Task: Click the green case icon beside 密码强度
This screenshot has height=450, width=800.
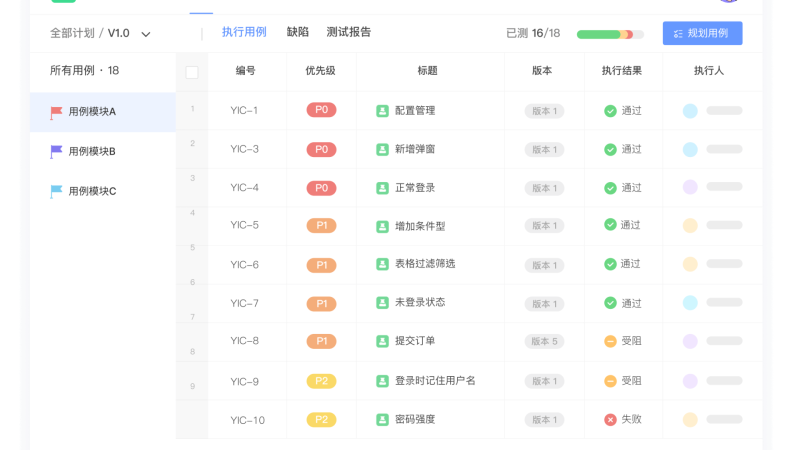Action: point(382,419)
